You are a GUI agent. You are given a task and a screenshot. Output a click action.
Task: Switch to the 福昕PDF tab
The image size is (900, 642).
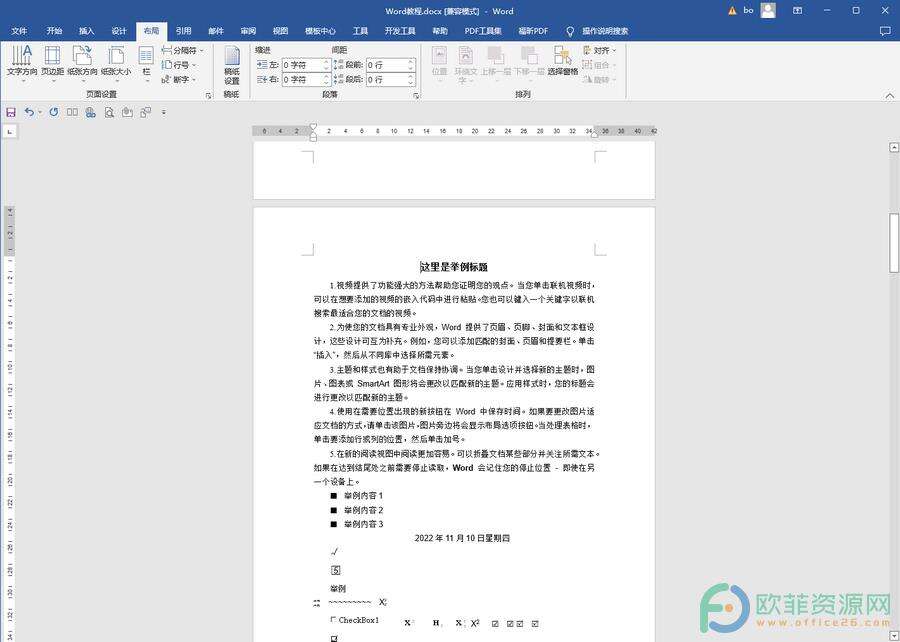[x=533, y=31]
